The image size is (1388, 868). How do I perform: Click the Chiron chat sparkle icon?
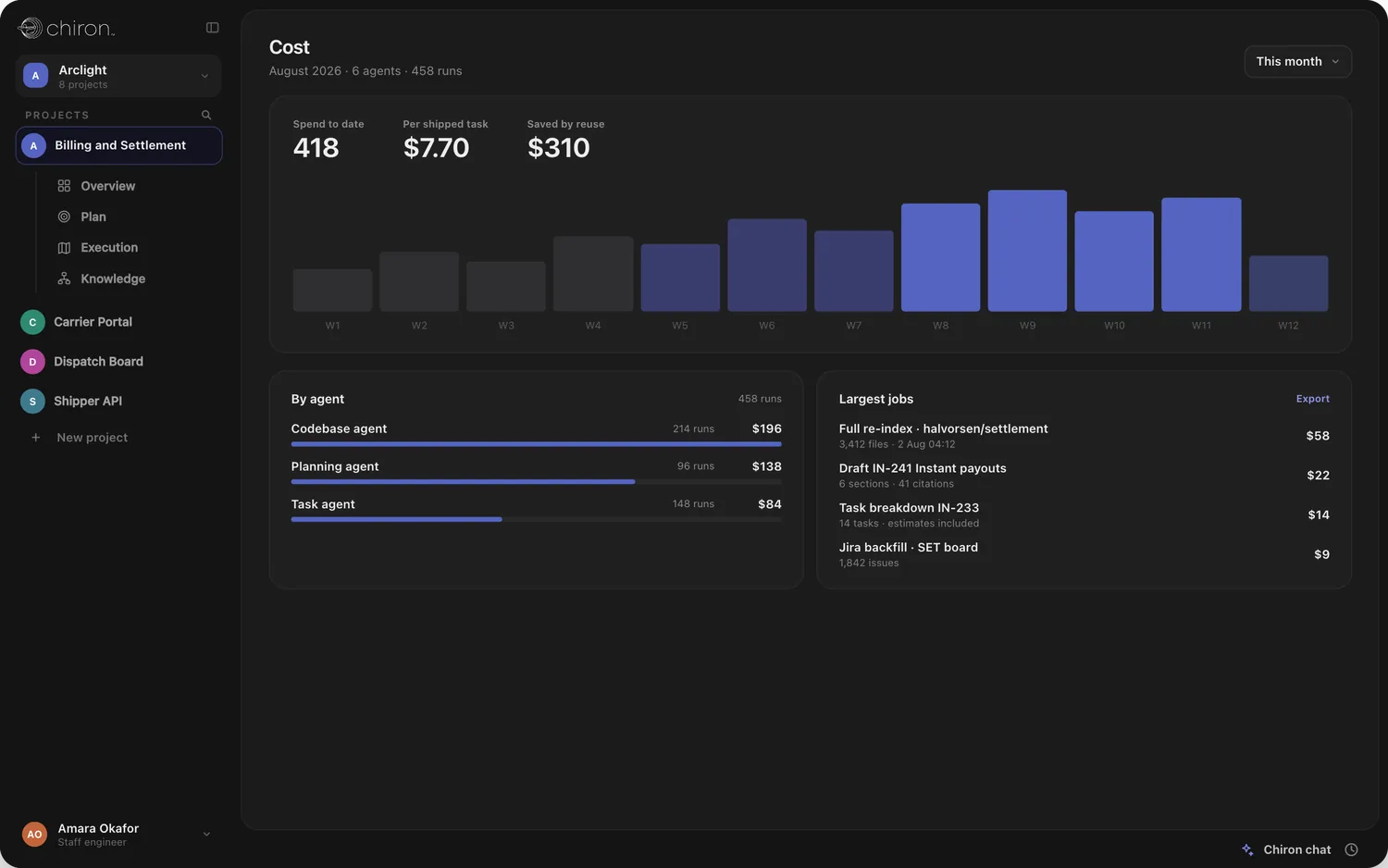tap(1247, 849)
